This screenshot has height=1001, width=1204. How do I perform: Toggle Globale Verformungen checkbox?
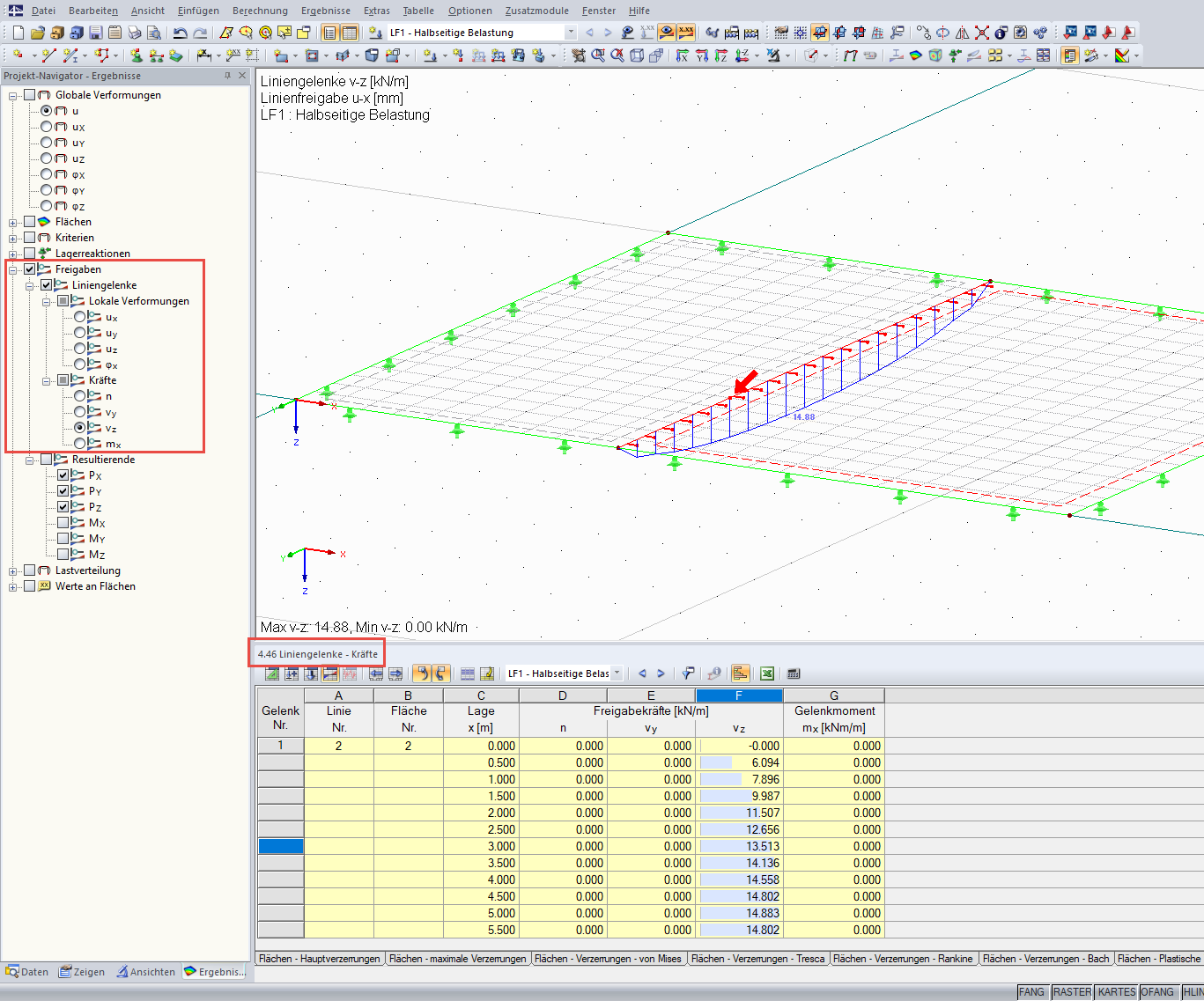30,95
